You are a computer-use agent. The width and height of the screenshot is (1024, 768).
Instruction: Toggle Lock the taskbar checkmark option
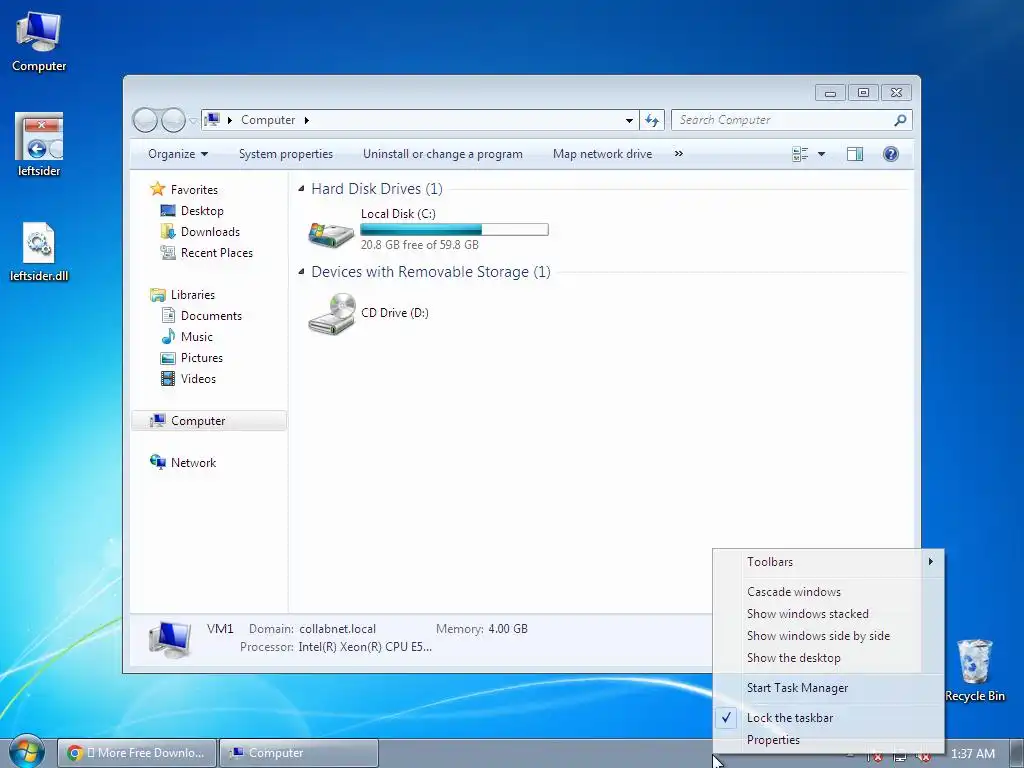pyautogui.click(x=829, y=718)
